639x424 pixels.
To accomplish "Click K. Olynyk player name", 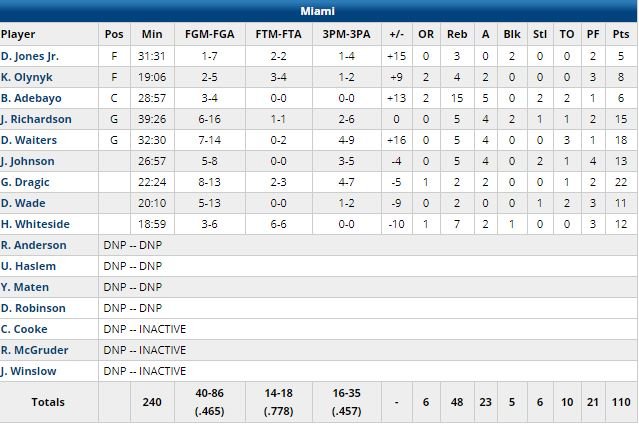I will tap(25, 77).
